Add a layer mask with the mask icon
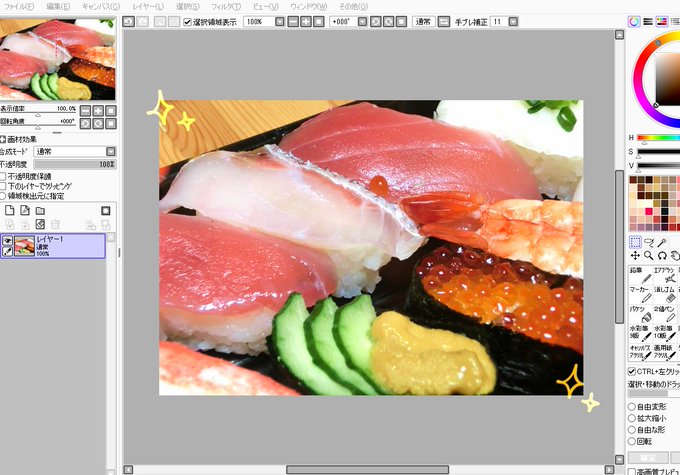The width and height of the screenshot is (680, 475). tap(105, 211)
